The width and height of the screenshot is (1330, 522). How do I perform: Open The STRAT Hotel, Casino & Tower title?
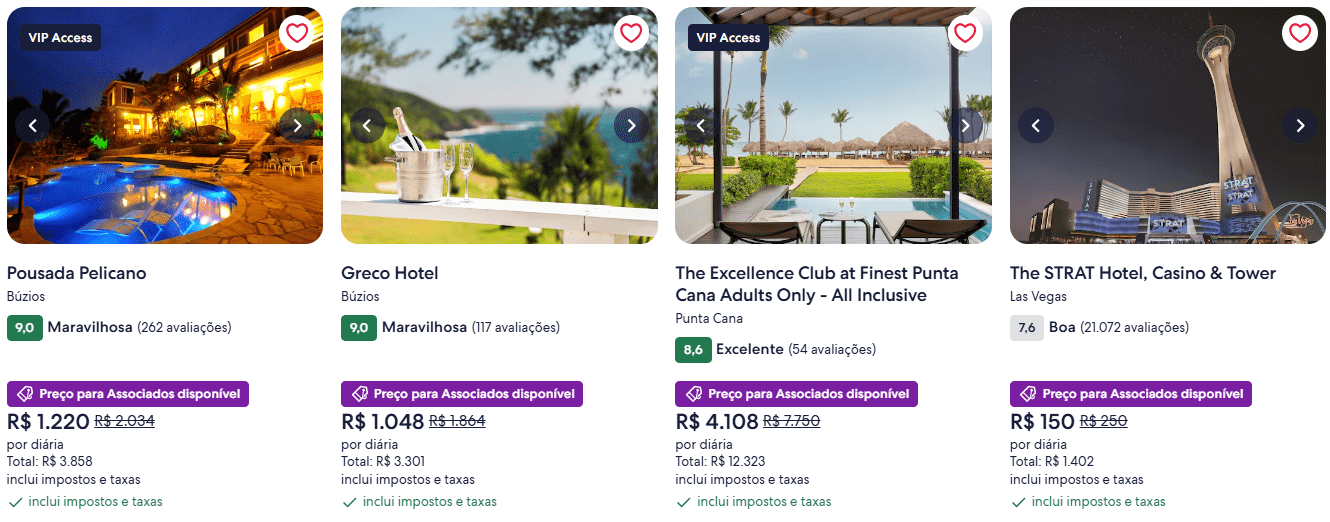[1143, 273]
